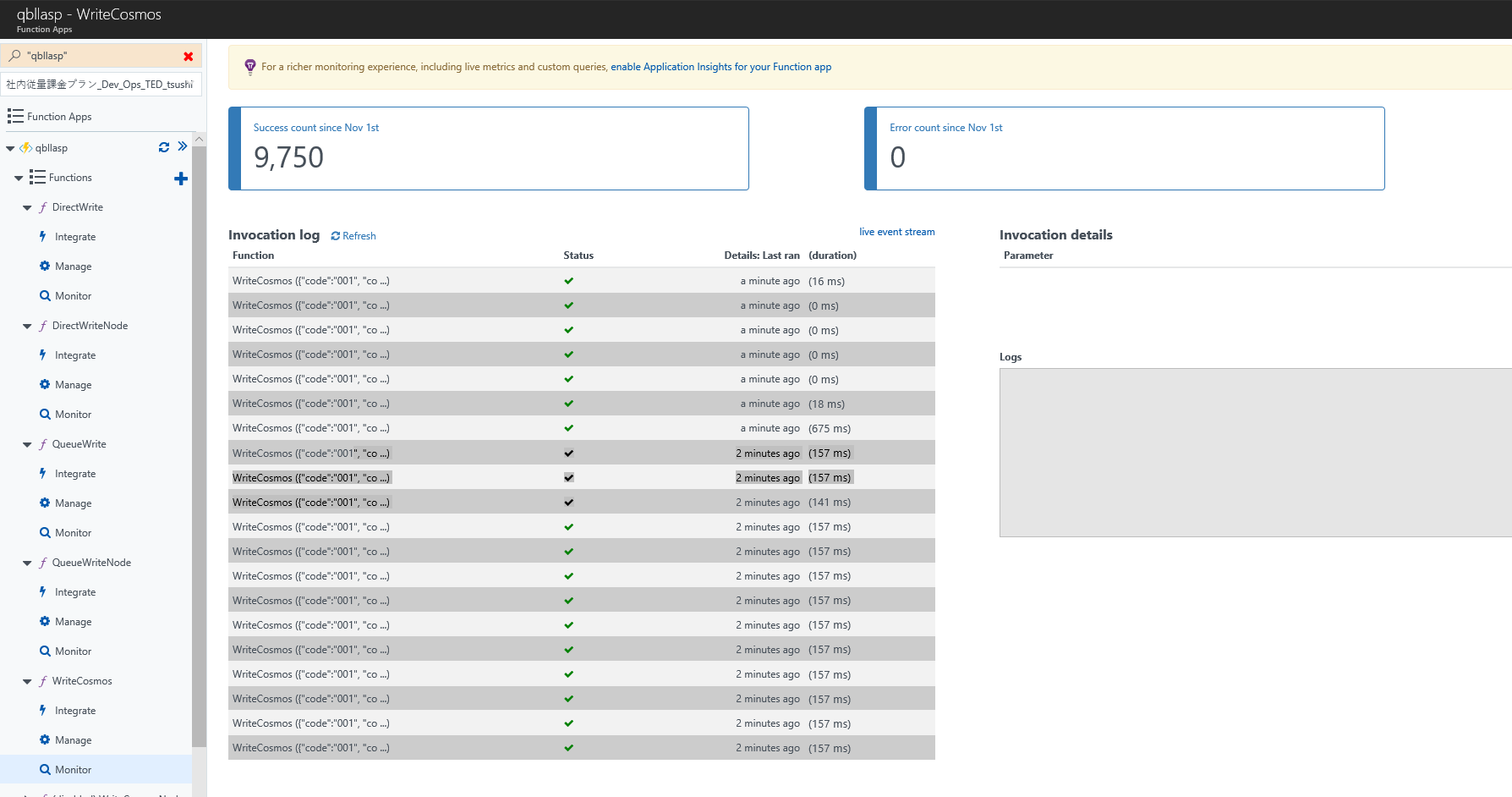
Task: Collapse the DirectWriteNode function node
Action: [x=27, y=326]
